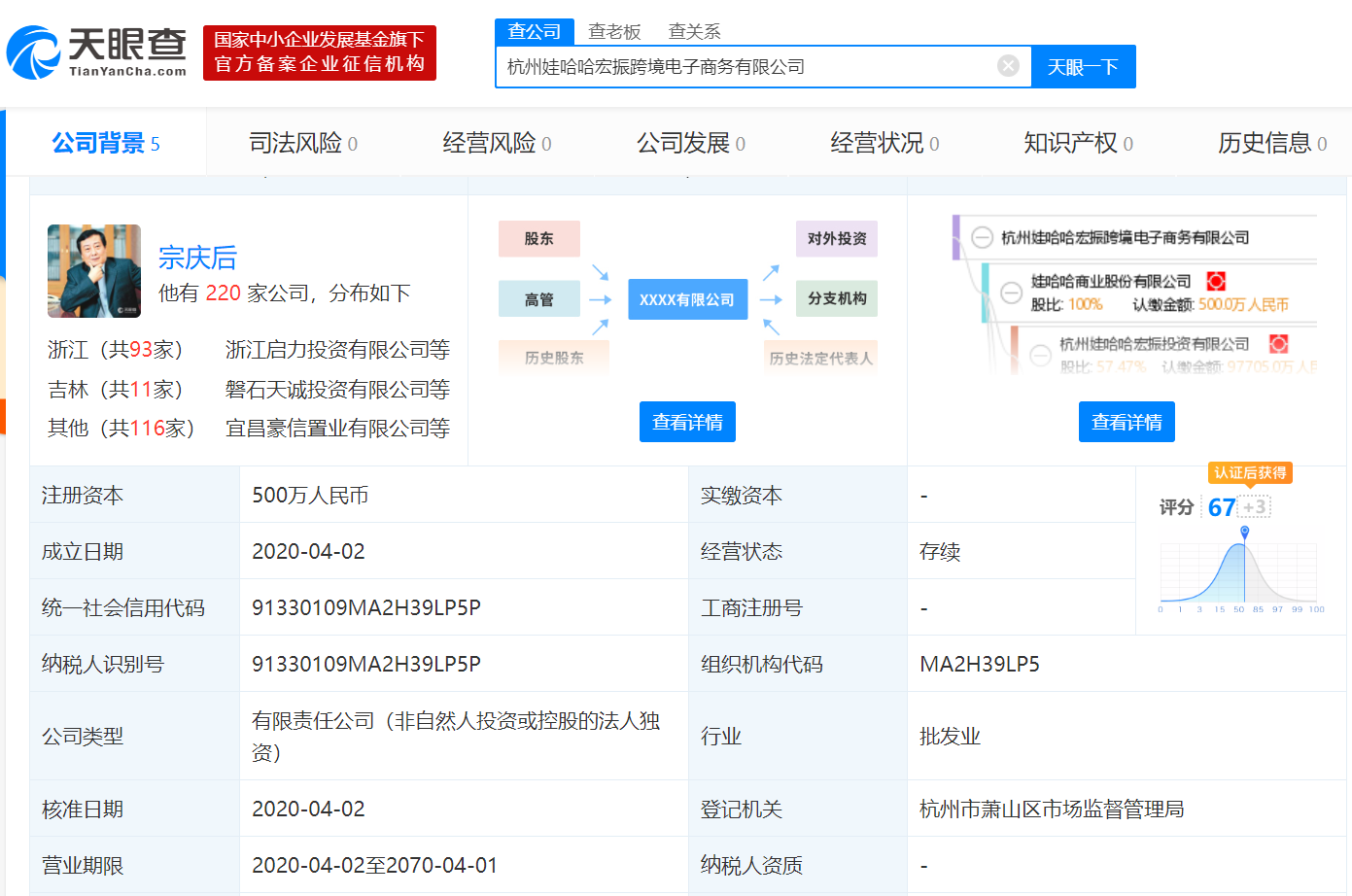Click the XXXX有限公司 center node
The width and height of the screenshot is (1352, 896).
[x=687, y=299]
